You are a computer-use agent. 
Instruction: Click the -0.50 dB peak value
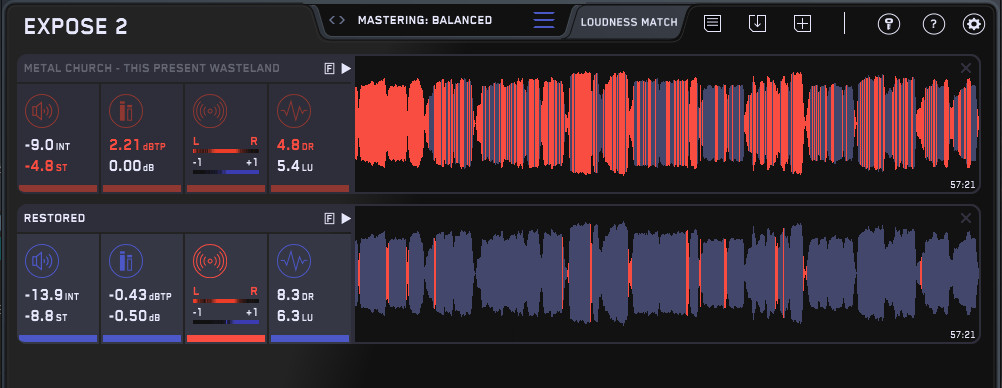[135, 316]
